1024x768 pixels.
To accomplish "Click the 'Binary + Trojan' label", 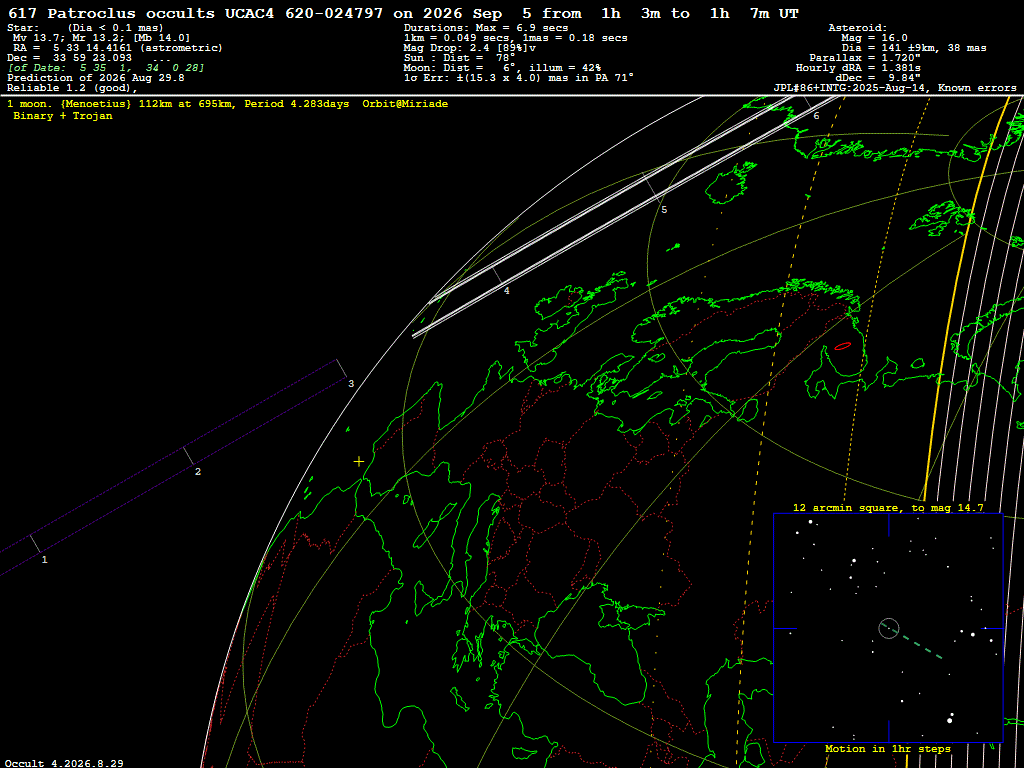I will coord(63,116).
